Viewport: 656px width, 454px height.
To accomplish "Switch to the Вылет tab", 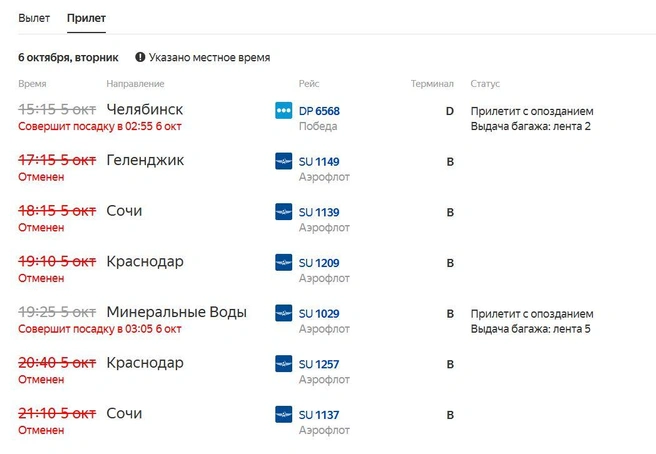I will [34, 18].
